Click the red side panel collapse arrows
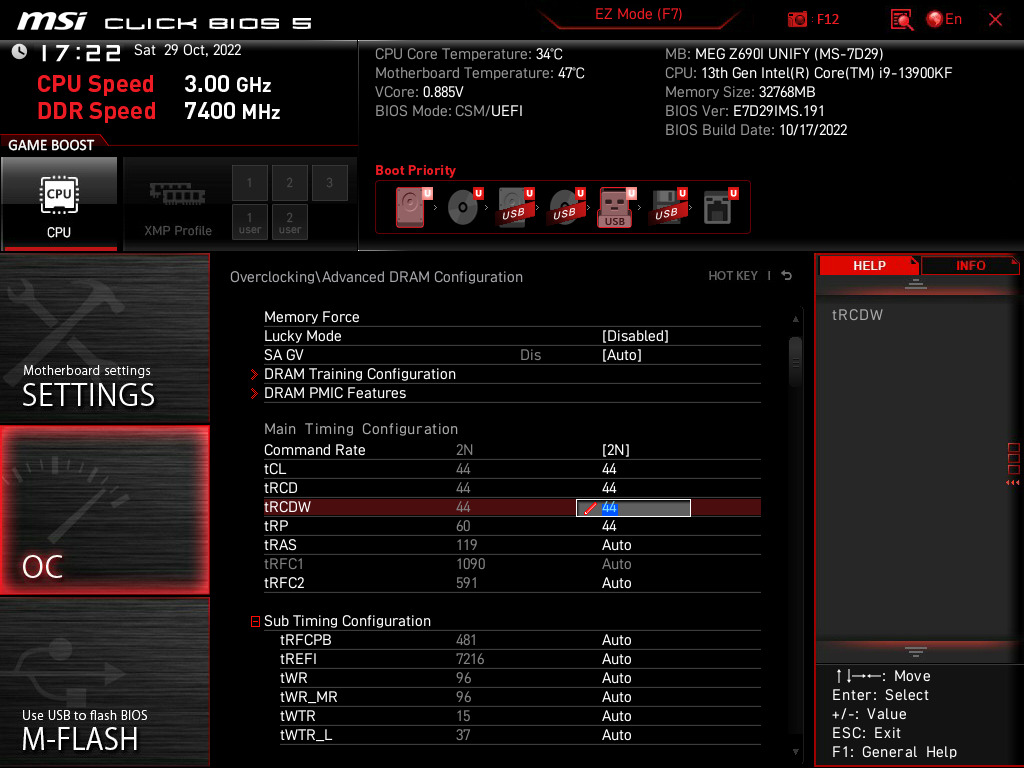The width and height of the screenshot is (1024, 768). pos(1012,483)
